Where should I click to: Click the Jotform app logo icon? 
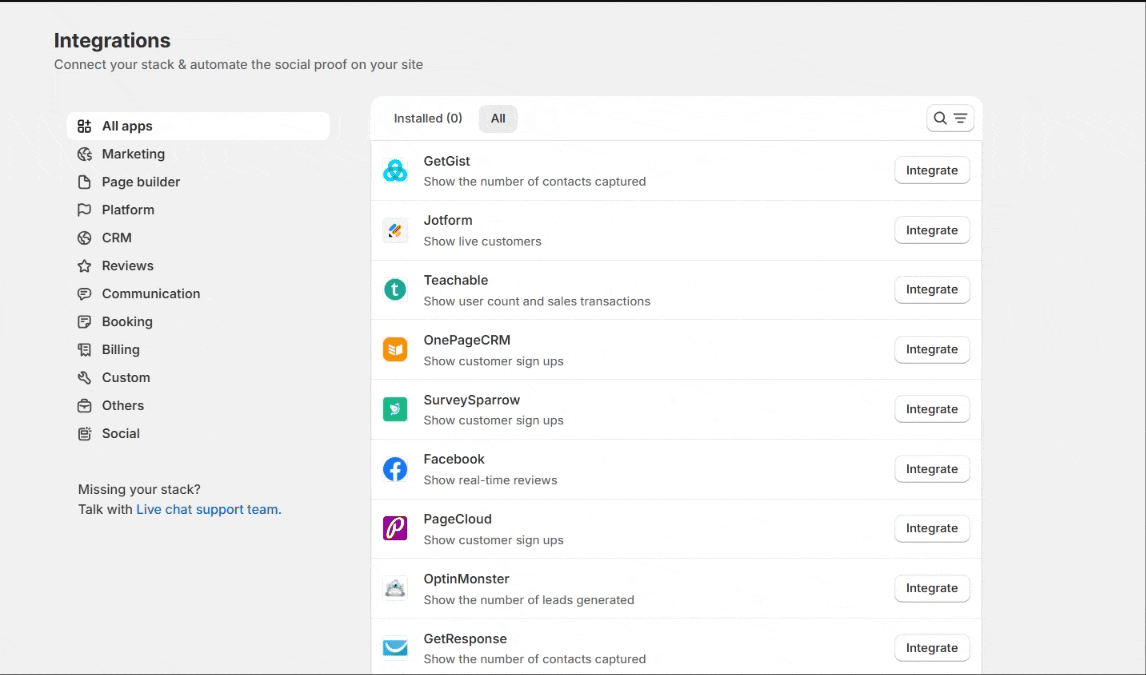pos(395,230)
